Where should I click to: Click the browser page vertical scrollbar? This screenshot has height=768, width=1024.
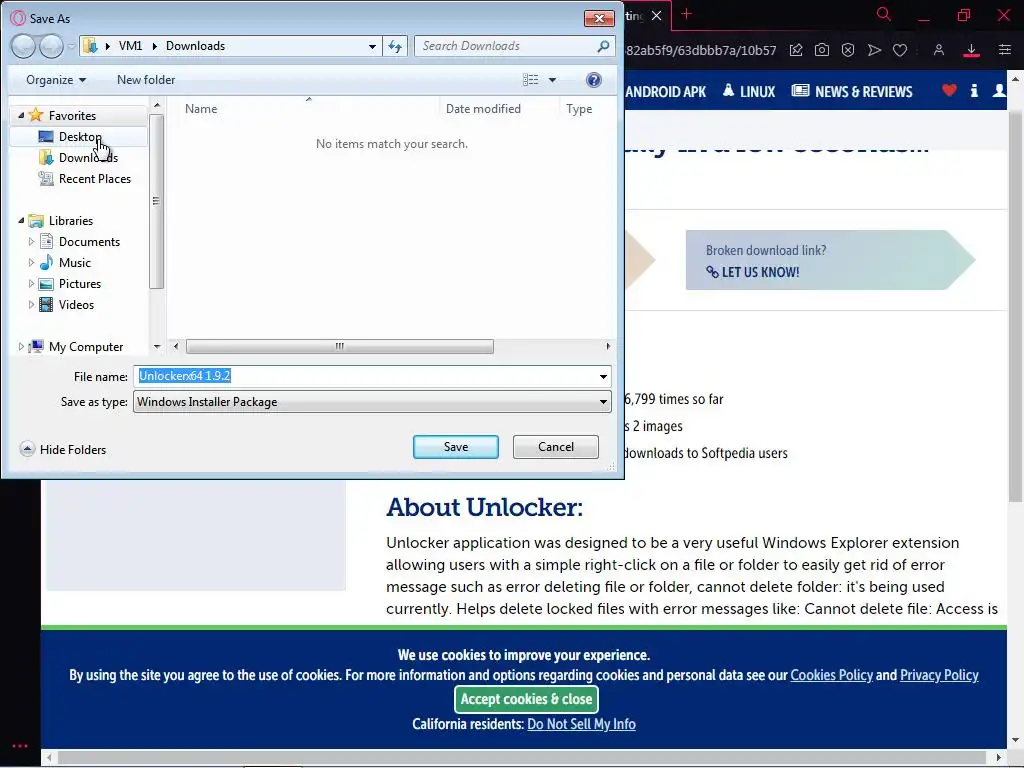point(1015,307)
